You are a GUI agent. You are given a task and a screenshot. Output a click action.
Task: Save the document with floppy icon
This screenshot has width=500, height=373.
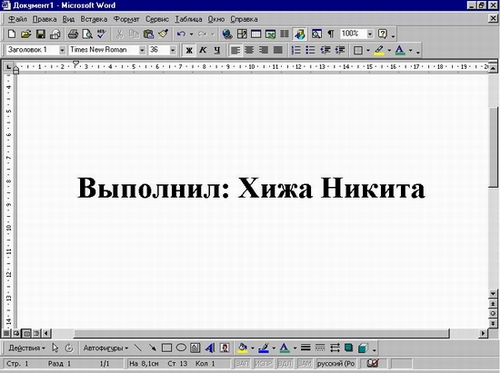40,34
